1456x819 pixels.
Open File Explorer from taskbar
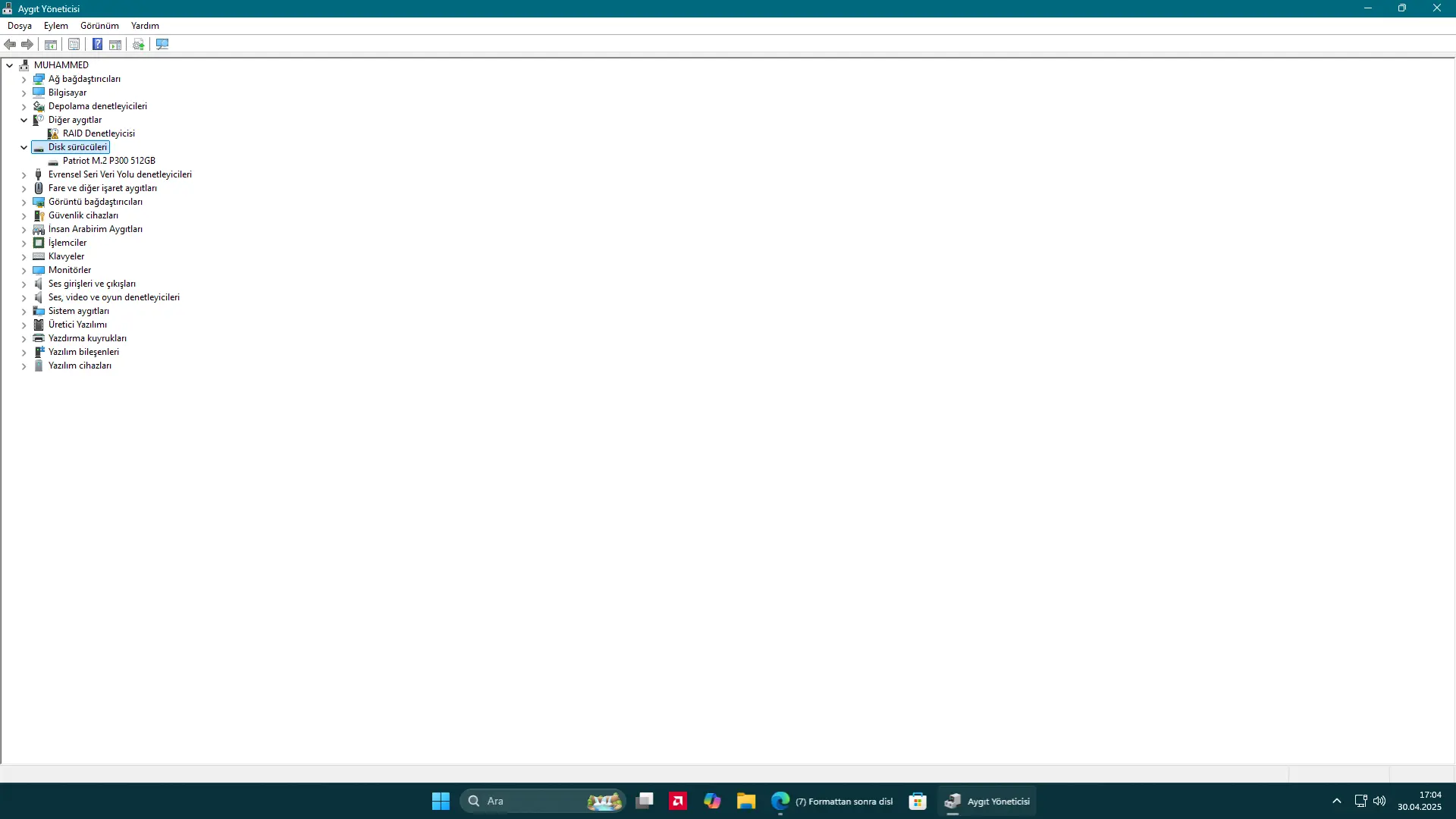[x=746, y=801]
